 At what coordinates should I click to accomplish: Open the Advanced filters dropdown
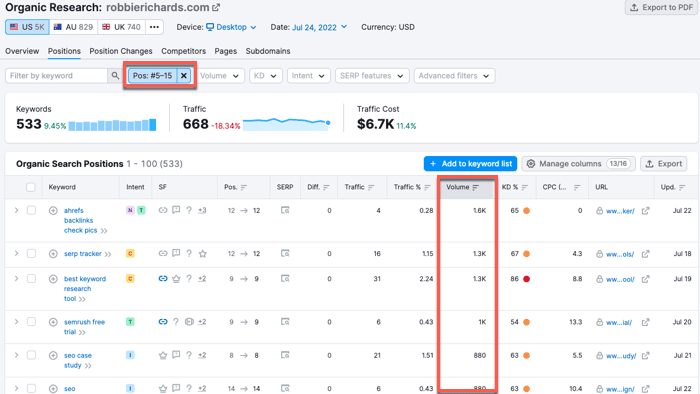click(x=454, y=76)
